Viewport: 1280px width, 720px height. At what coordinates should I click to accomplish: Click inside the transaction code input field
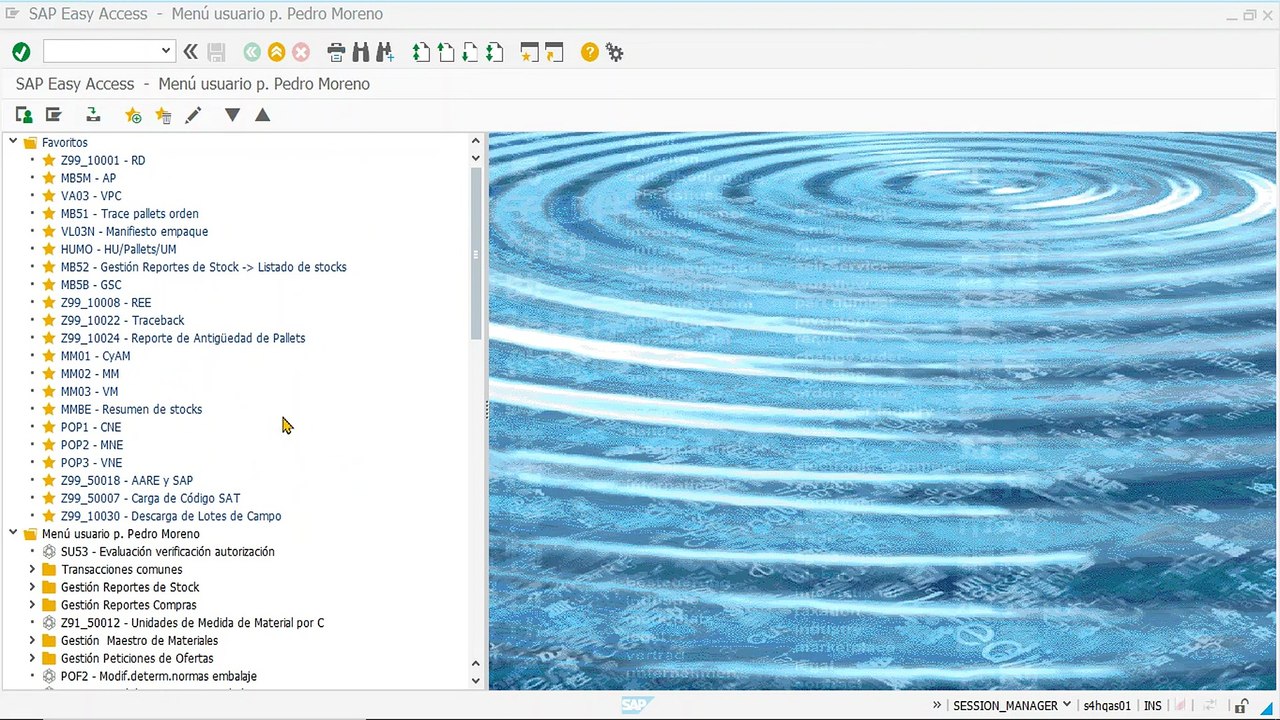[101, 52]
